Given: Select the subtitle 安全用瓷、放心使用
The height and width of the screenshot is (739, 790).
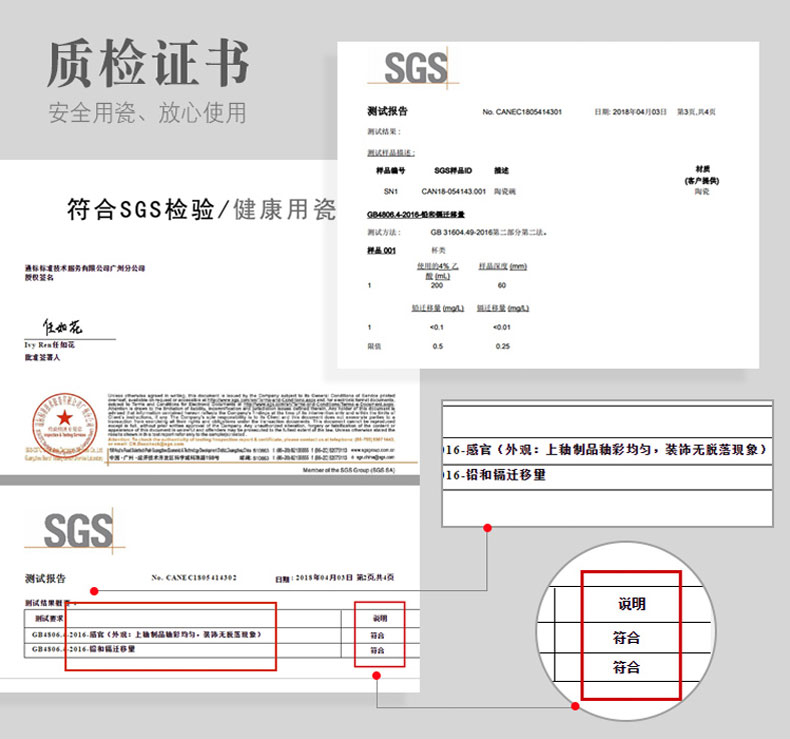Looking at the screenshot, I should 148,112.
